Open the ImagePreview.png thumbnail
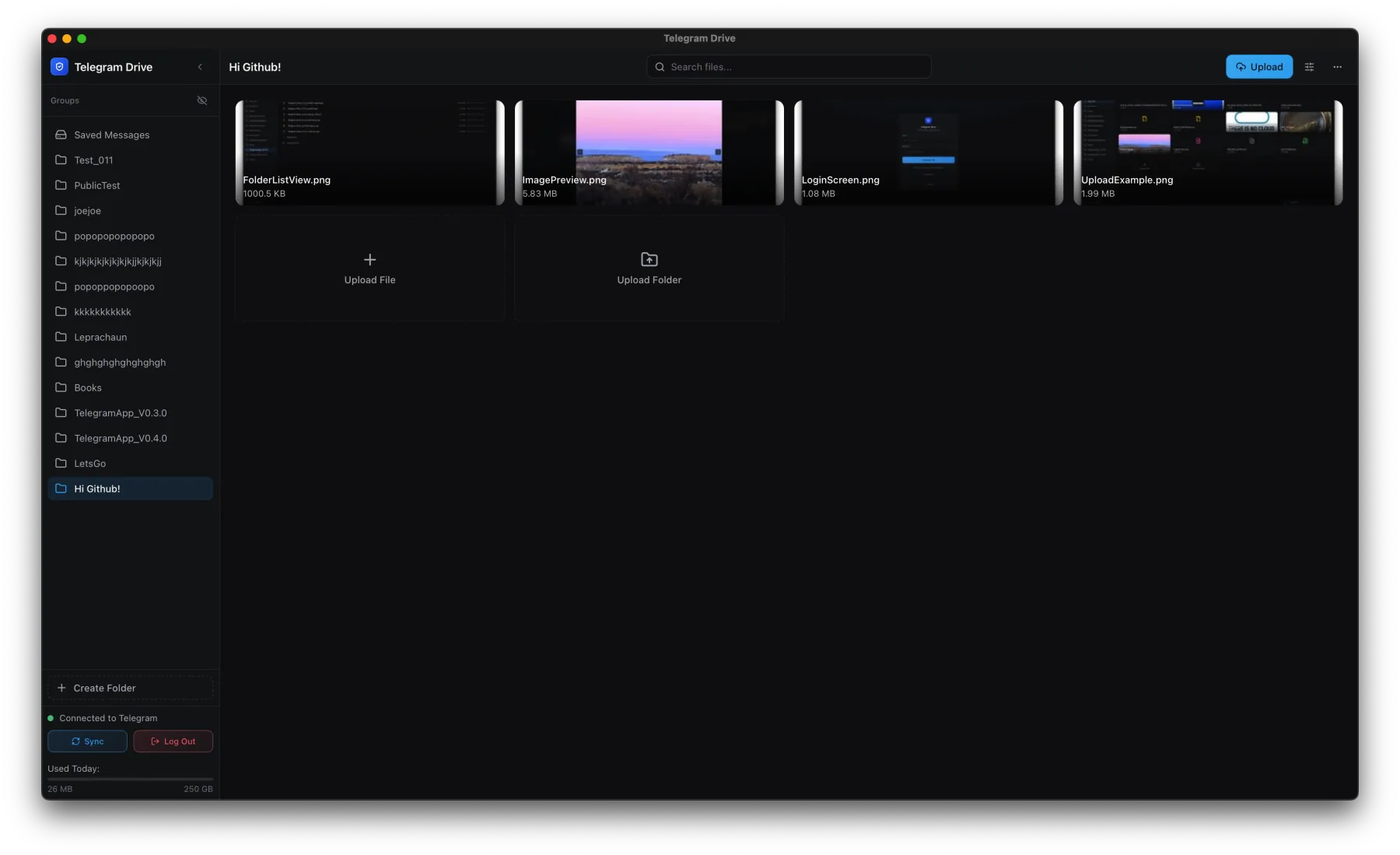 click(649, 152)
